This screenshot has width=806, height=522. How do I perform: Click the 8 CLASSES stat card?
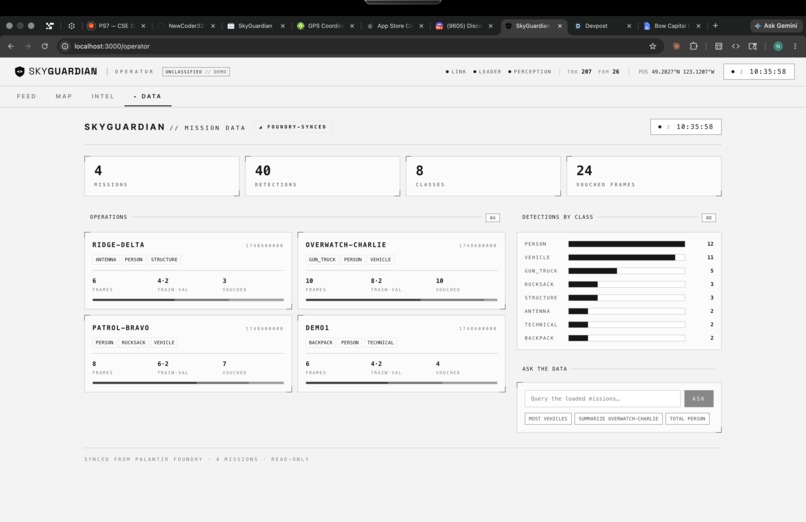pyautogui.click(x=483, y=176)
